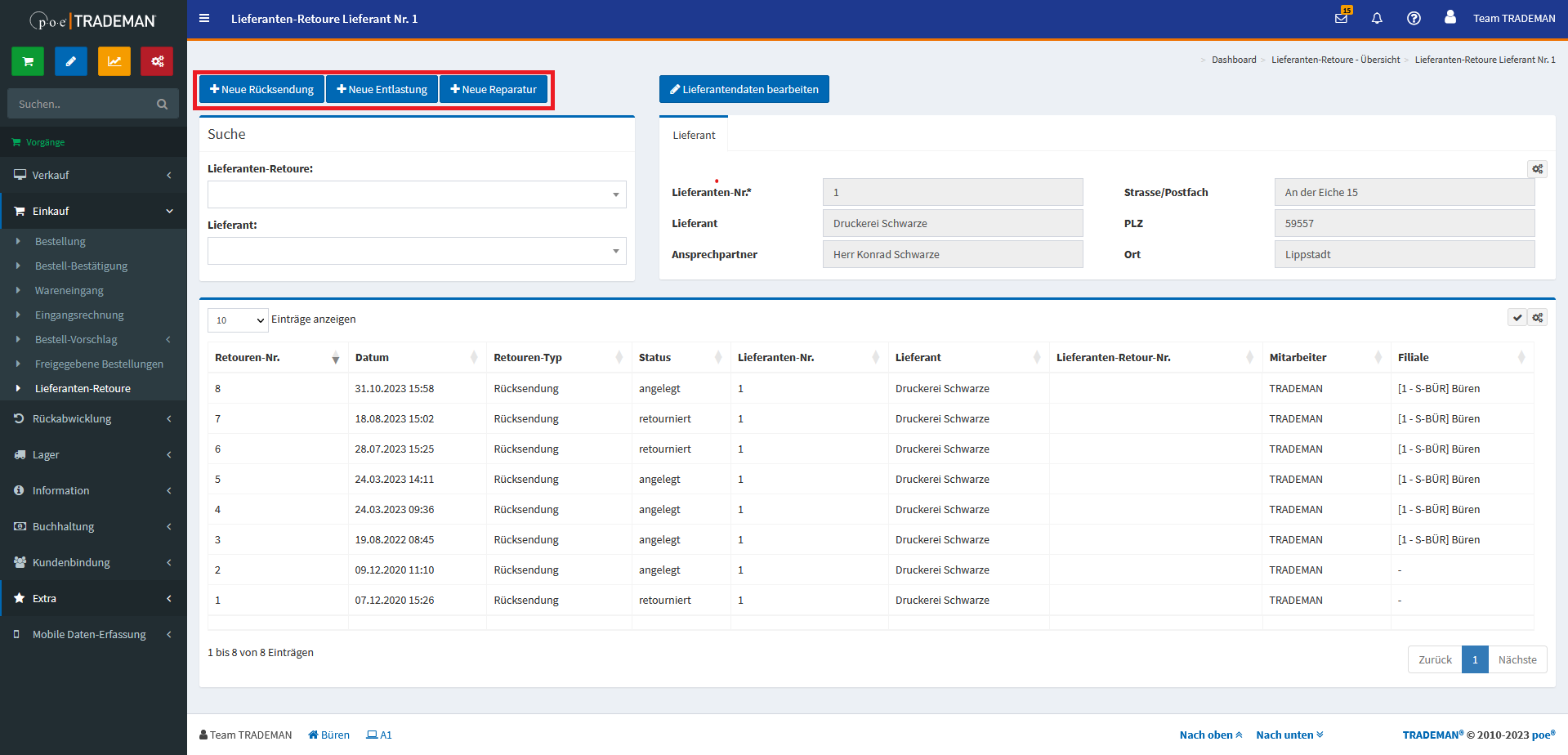Click the checkmark icon above the table

coord(1517,318)
